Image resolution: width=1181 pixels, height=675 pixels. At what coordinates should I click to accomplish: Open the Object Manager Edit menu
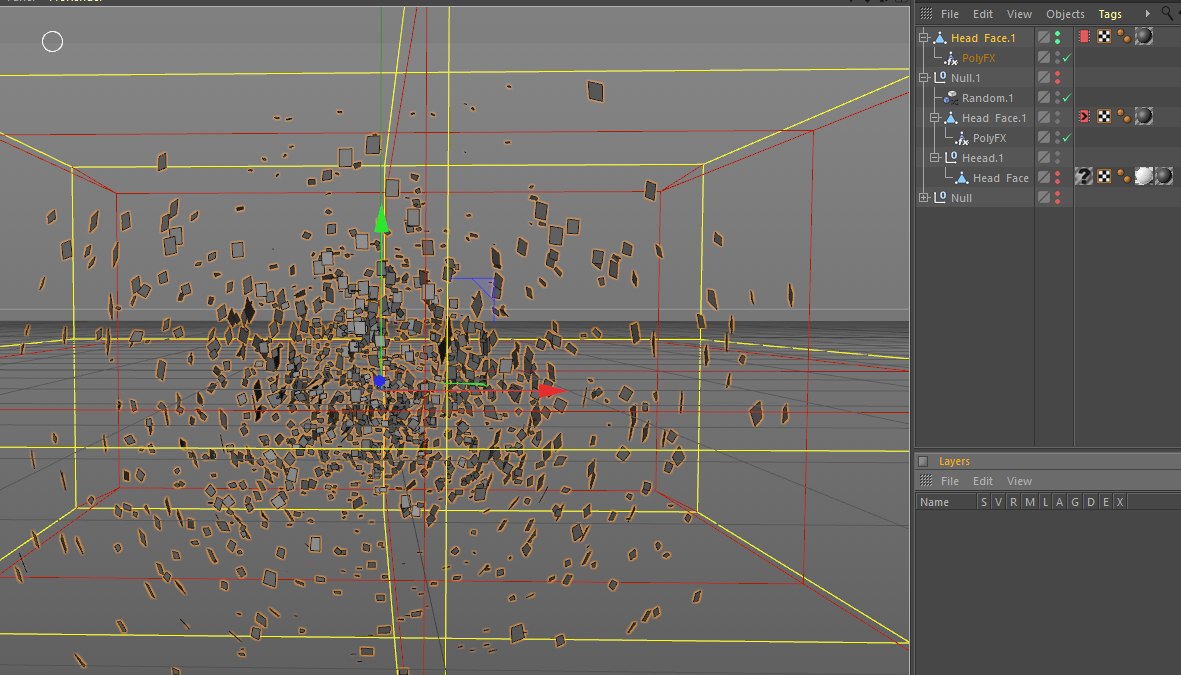coord(983,14)
